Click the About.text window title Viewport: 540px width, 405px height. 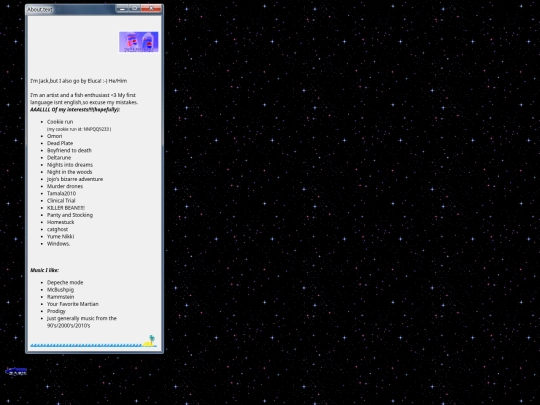[x=40, y=9]
